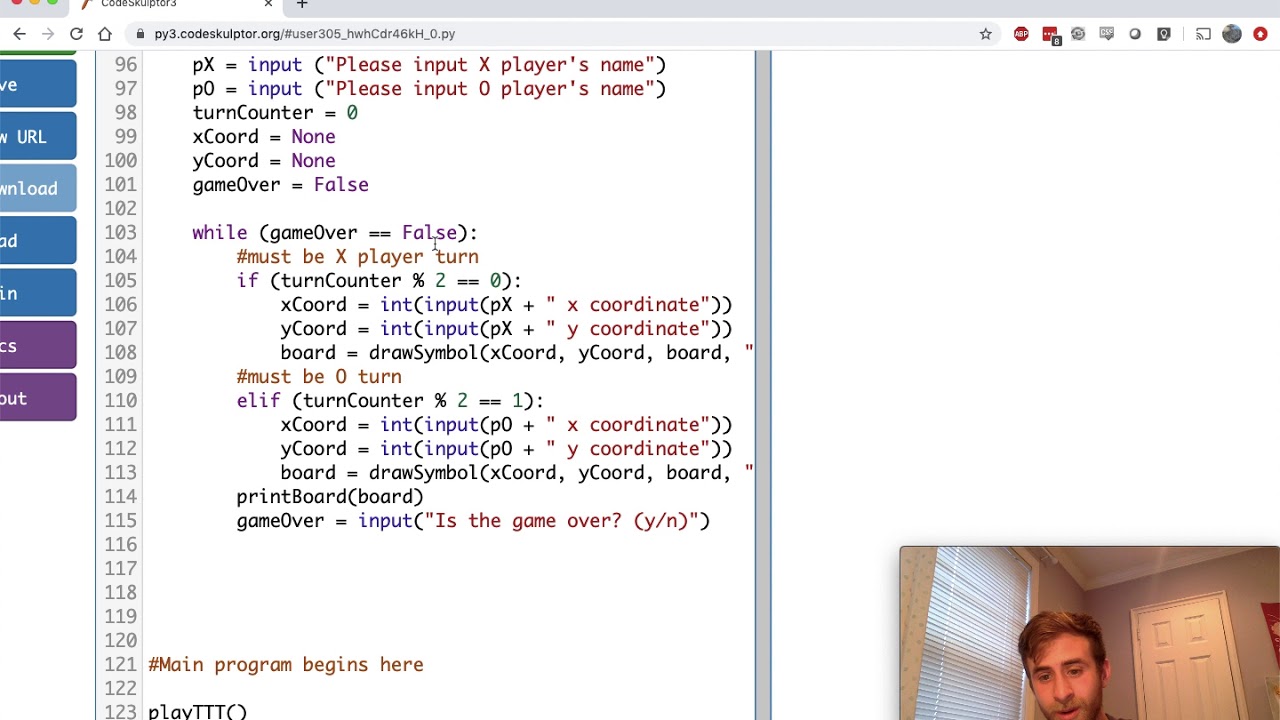
Task: Click 'playTTT()' call on line 123
Action: point(197,712)
